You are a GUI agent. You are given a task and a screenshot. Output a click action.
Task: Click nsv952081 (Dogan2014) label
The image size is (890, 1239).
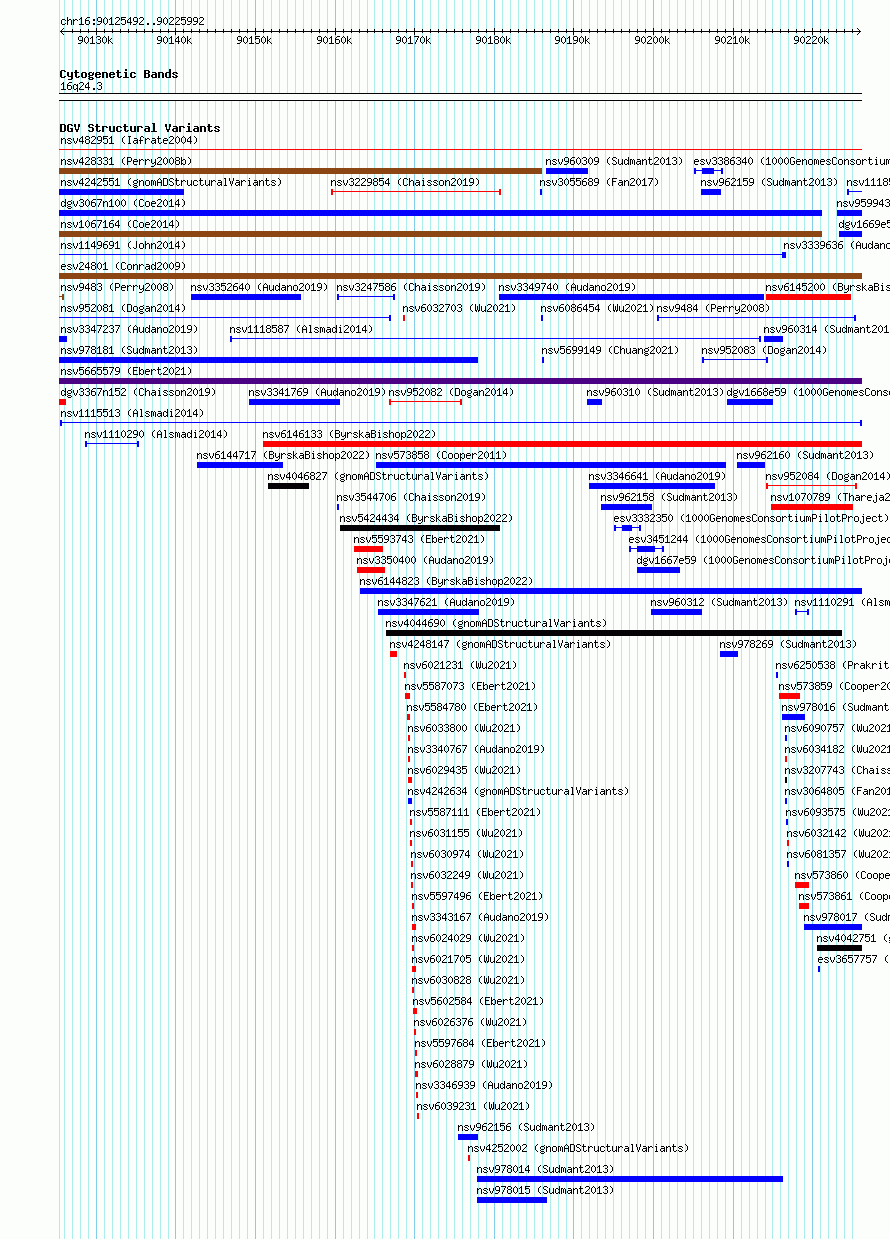tap(123, 308)
